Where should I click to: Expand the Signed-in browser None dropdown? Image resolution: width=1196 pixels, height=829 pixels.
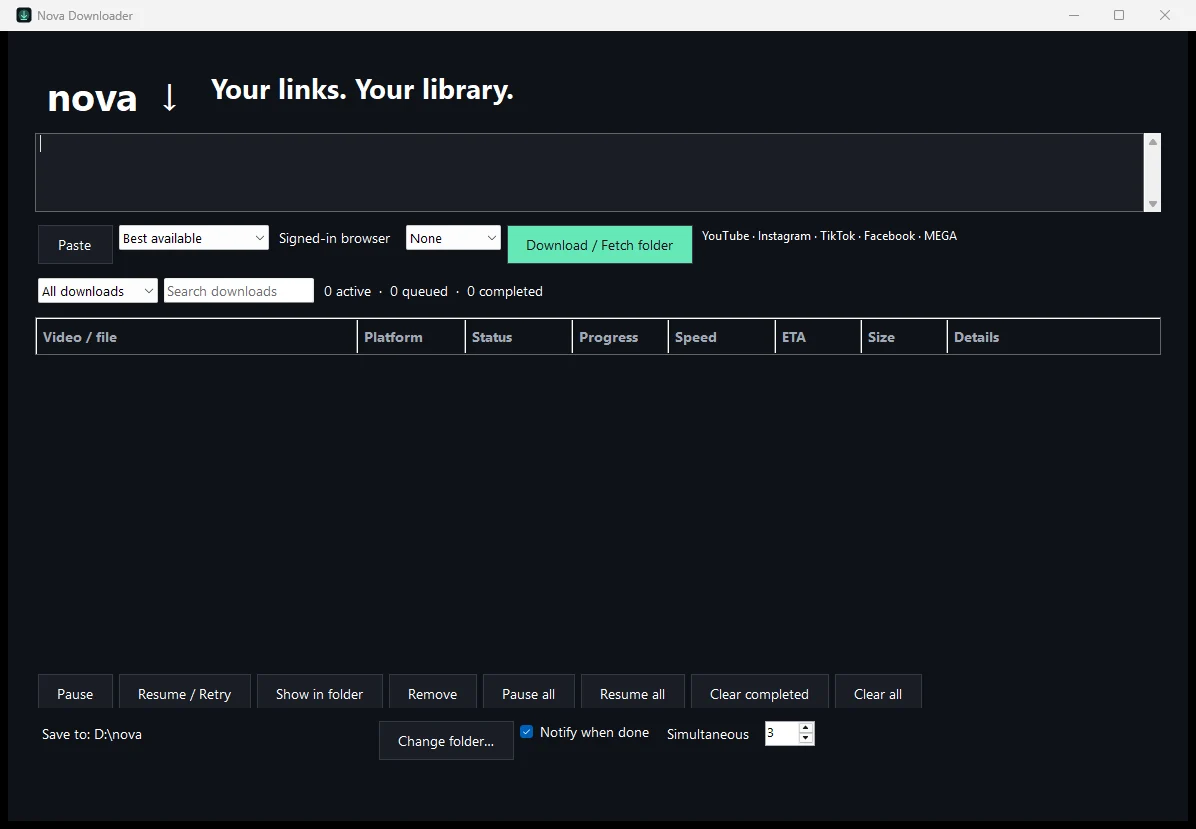(453, 238)
